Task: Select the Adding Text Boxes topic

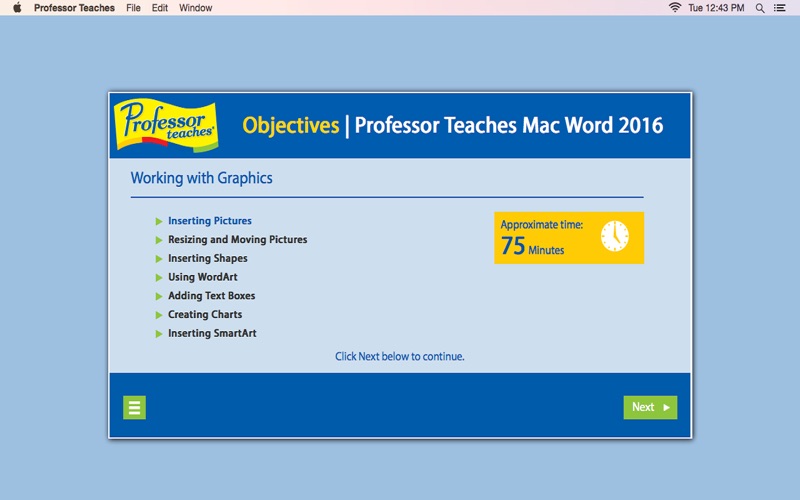Action: (x=211, y=296)
